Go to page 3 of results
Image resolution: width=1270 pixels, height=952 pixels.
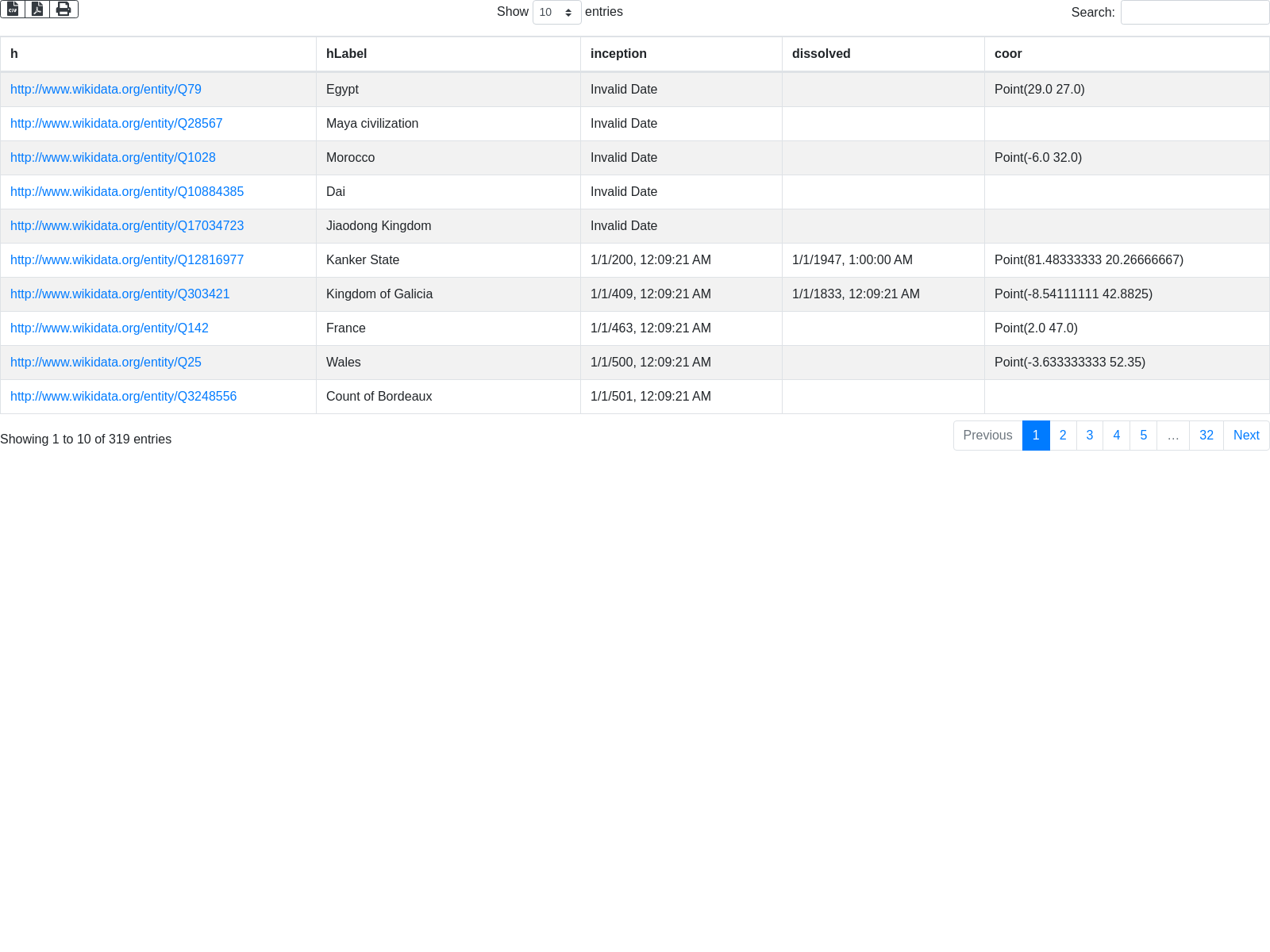click(x=1089, y=436)
